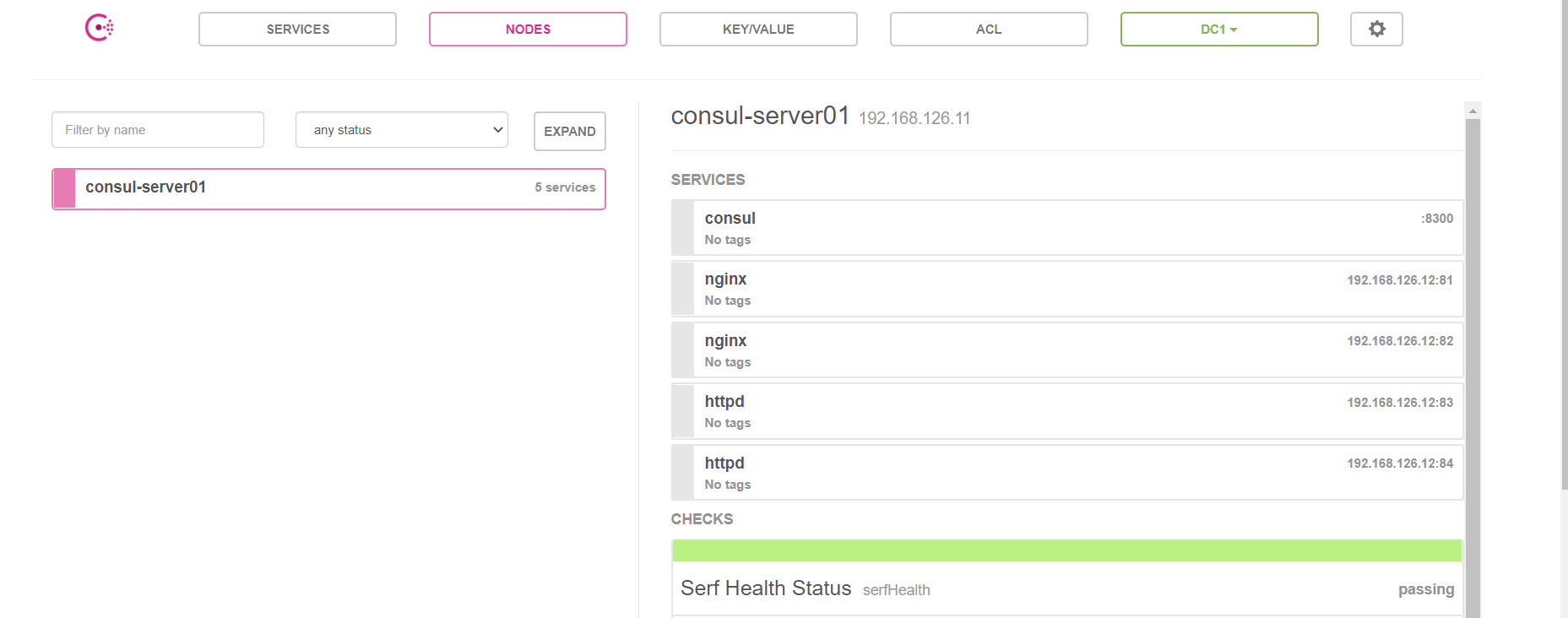Open the consul service on port 8300
This screenshot has width=1568, height=618.
coord(1067,228)
